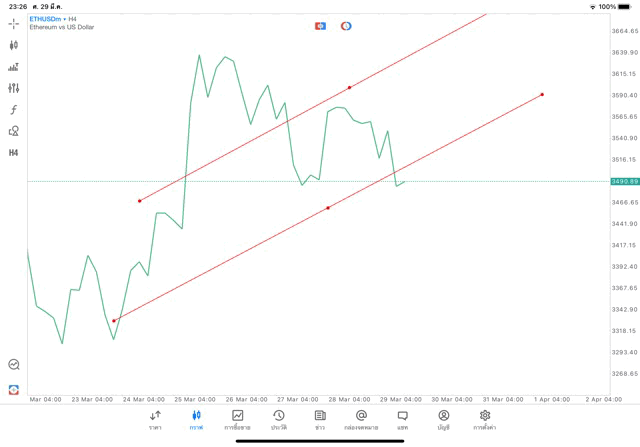The height and width of the screenshot is (447, 640).
Task: Open the การตั้งค่า (Settings) tab
Action: coord(485,420)
